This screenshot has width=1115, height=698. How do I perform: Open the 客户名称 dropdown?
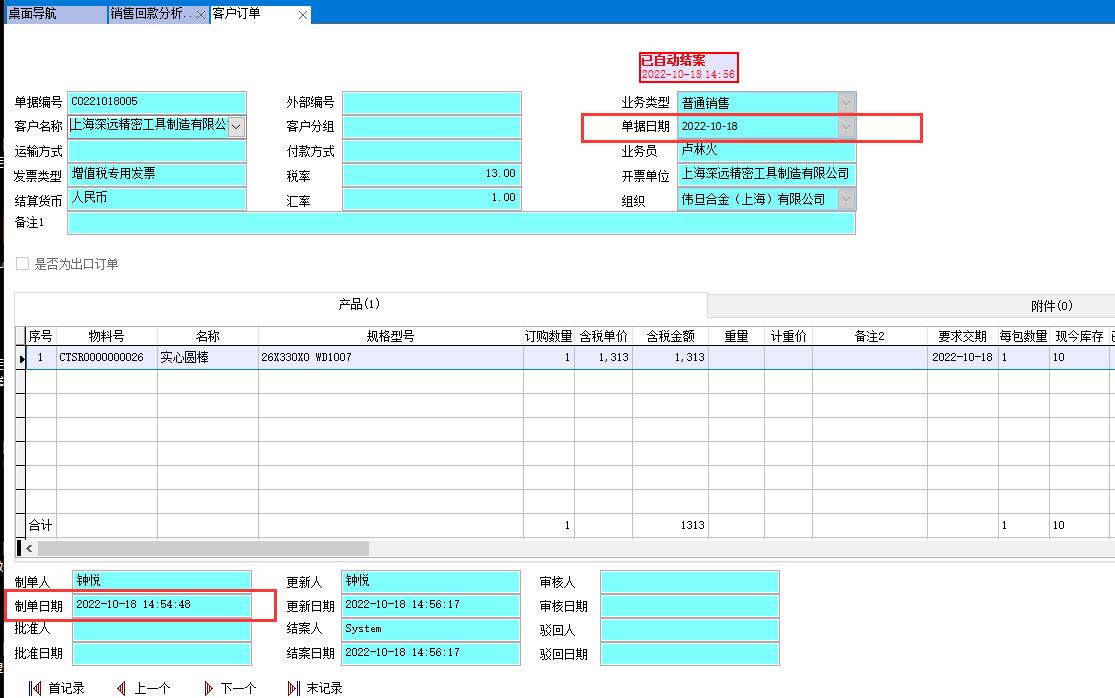[237, 127]
